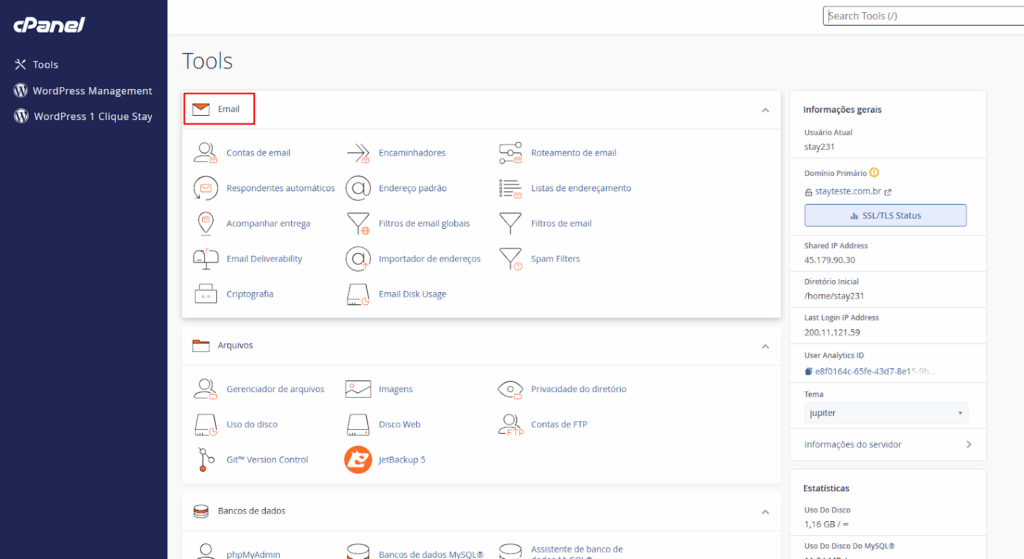
Task: Open the Spam Filters funnel icon
Action: pos(511,259)
